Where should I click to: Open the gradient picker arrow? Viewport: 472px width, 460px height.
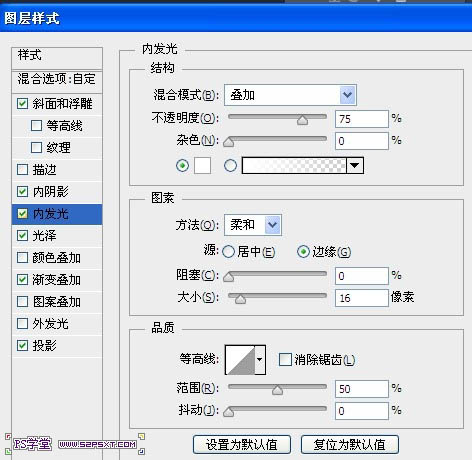pos(355,165)
